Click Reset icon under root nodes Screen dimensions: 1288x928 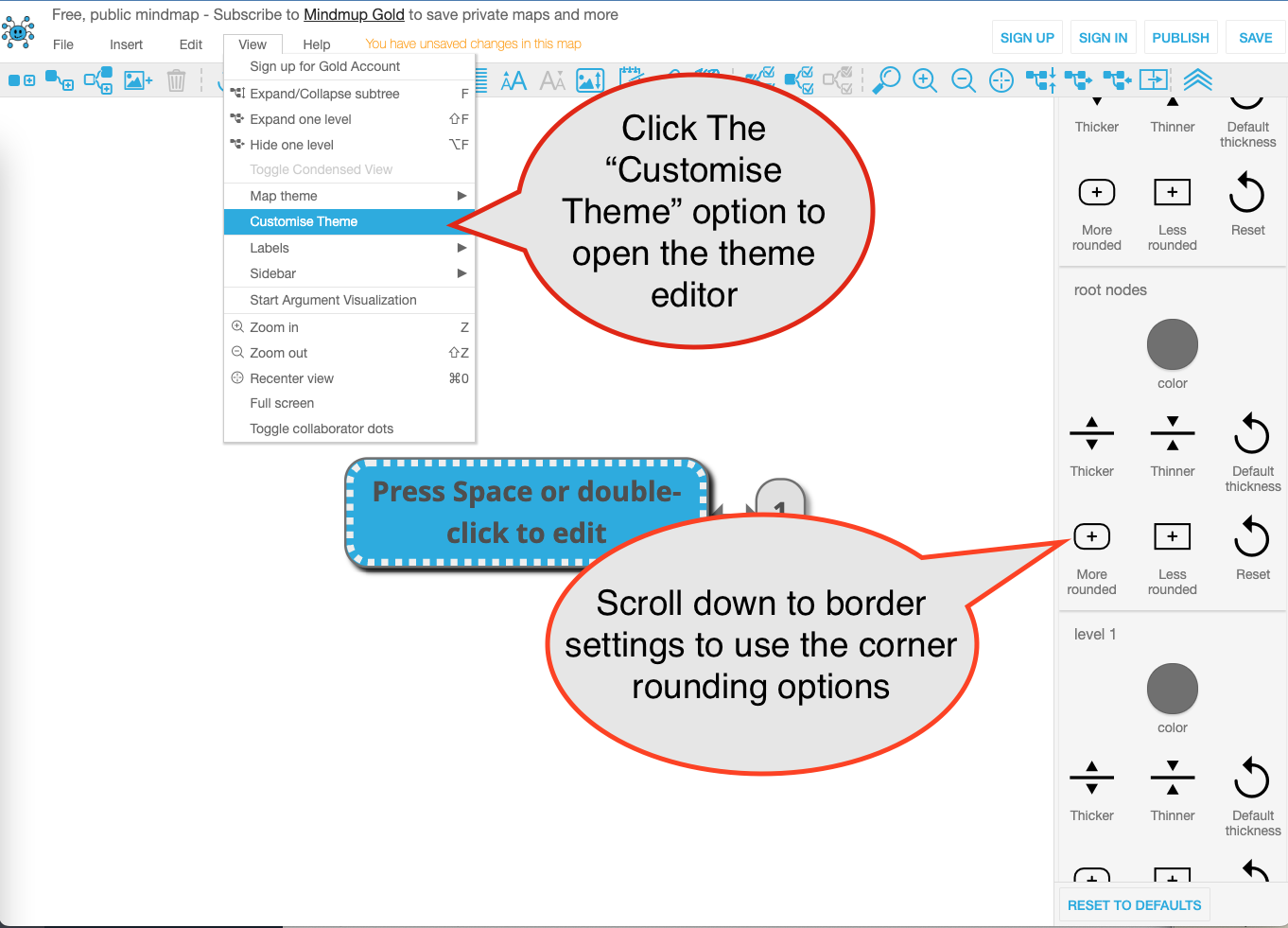pyautogui.click(x=1252, y=536)
